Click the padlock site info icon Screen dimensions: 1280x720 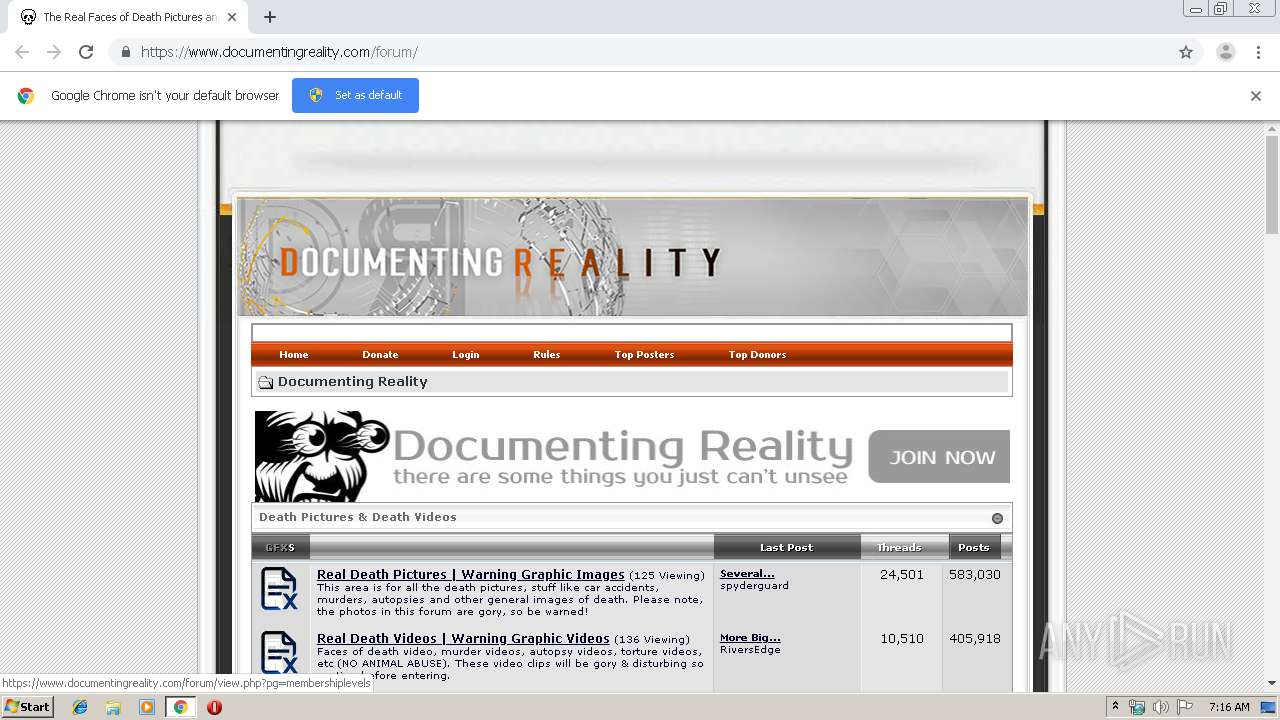(x=125, y=52)
